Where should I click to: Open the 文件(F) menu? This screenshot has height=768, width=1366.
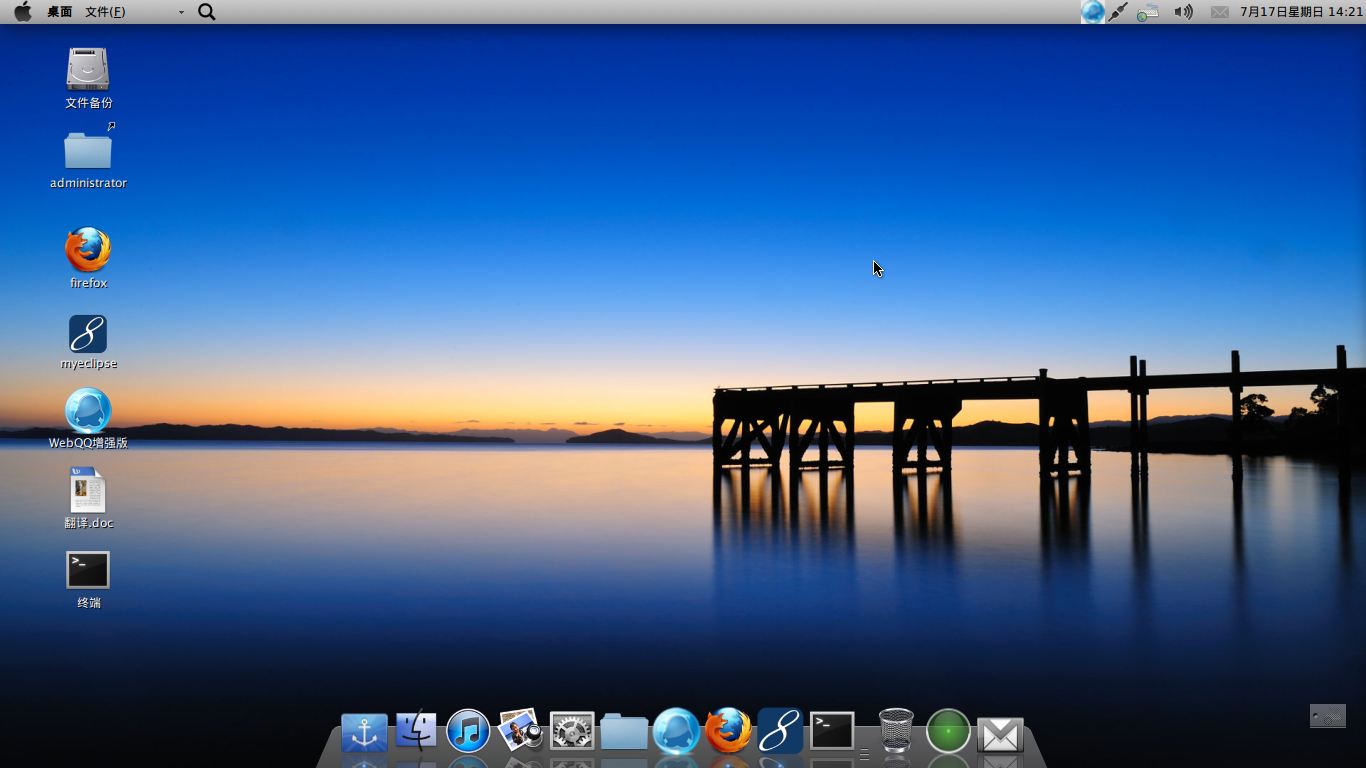(105, 12)
